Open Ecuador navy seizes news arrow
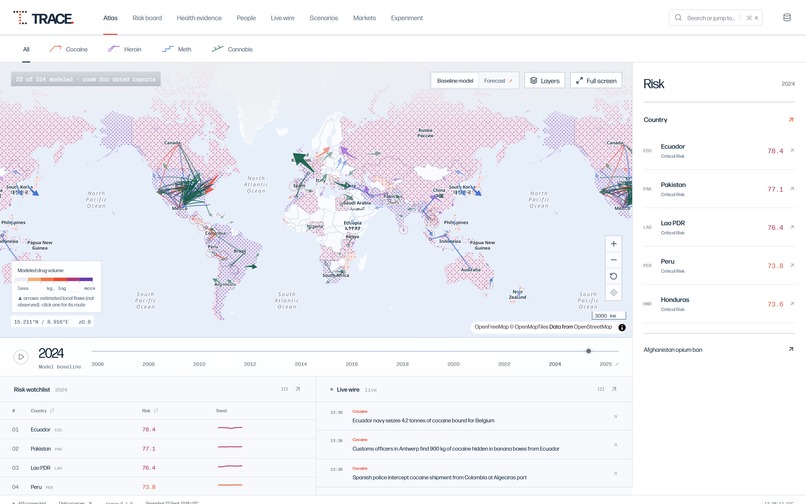The image size is (806, 504). coord(615,417)
